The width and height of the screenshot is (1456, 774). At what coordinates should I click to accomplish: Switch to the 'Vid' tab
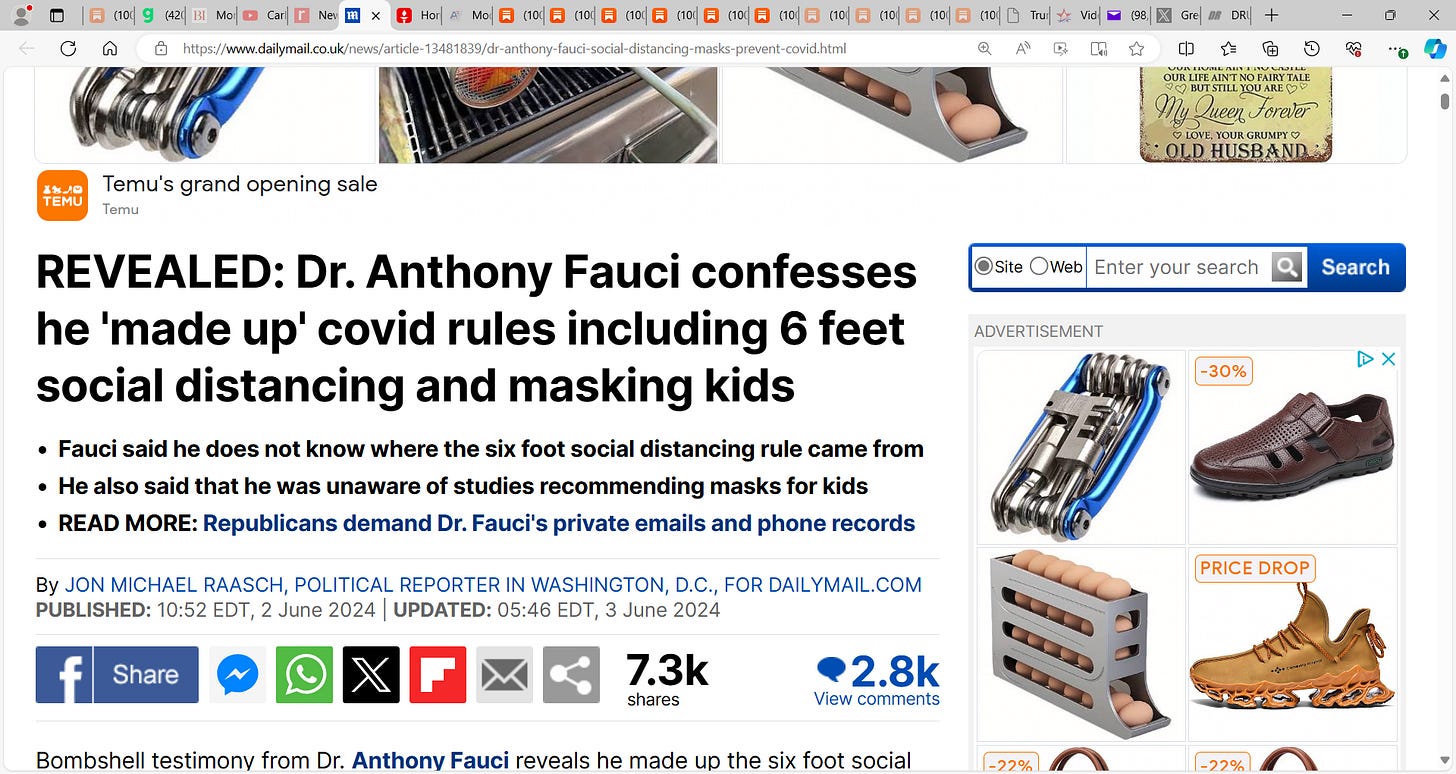(x=1077, y=16)
